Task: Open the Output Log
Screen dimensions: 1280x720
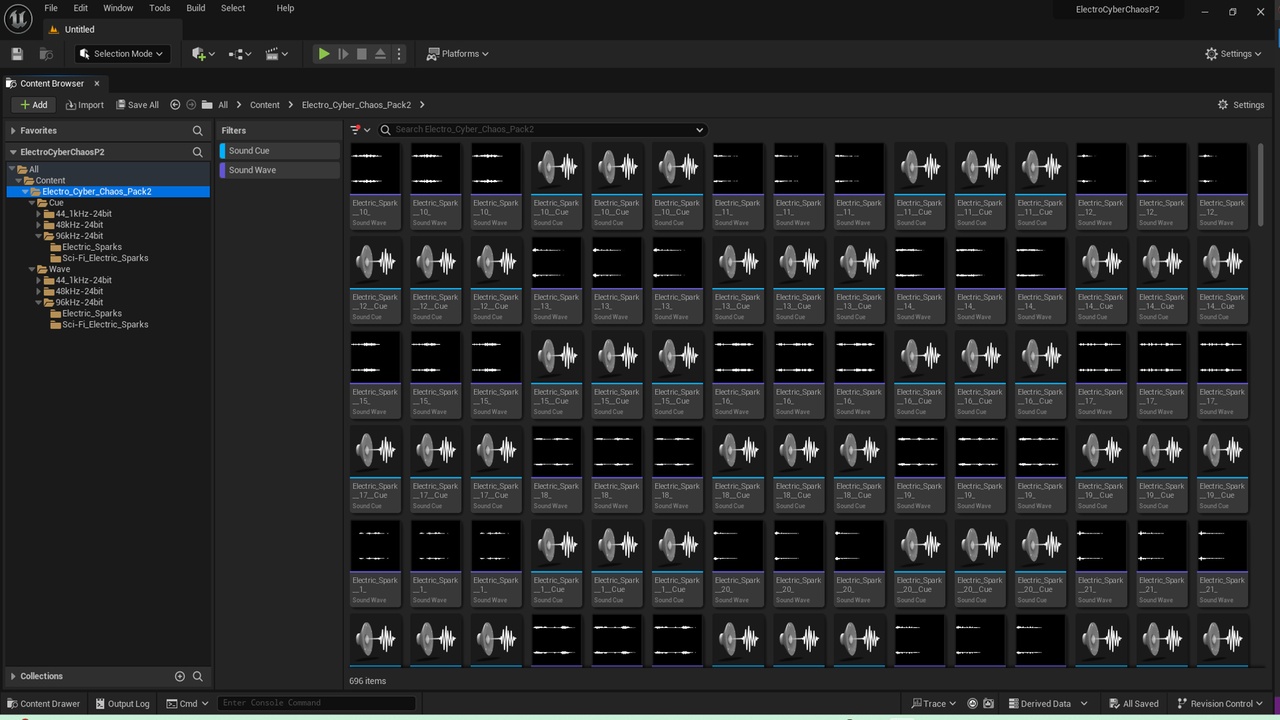Action: [122, 703]
